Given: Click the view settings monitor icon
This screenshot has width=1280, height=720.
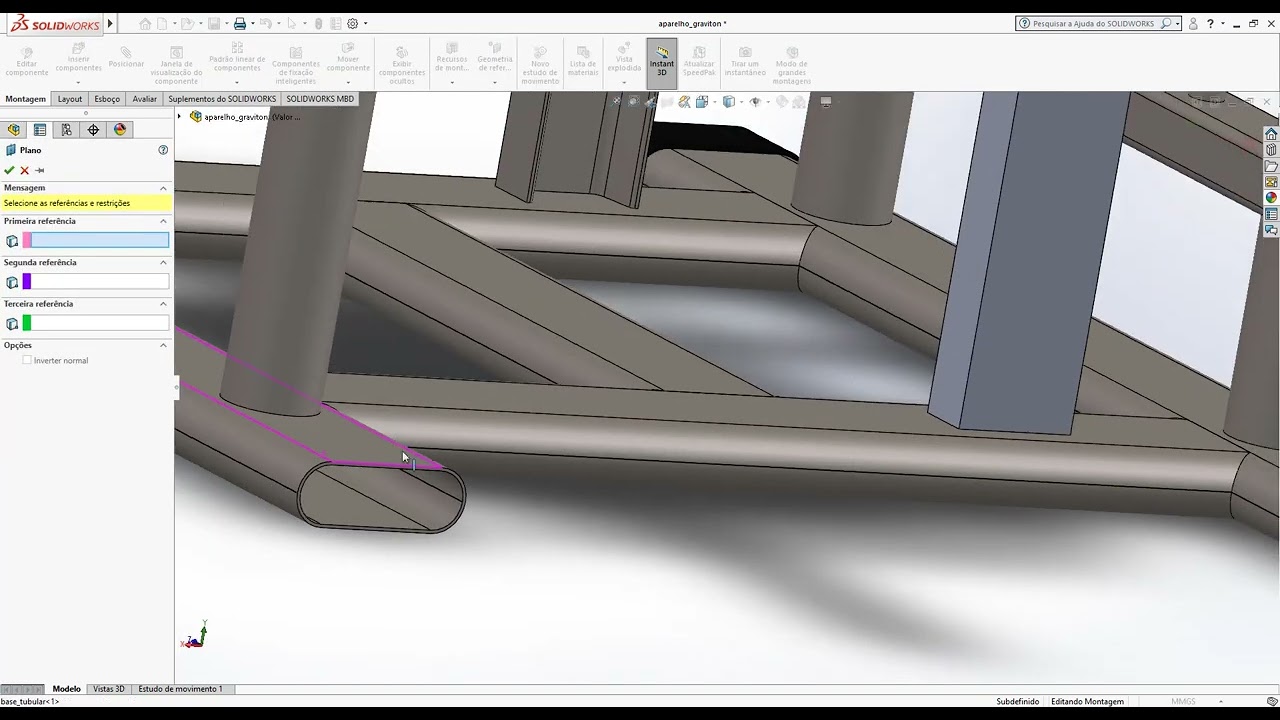Looking at the screenshot, I should click(826, 101).
